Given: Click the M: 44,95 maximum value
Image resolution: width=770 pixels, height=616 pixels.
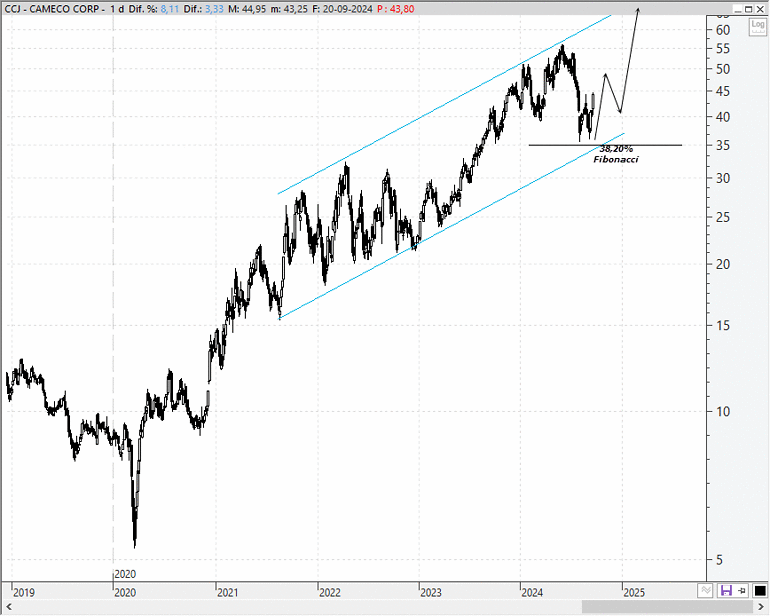Looking at the screenshot, I should point(248,9).
